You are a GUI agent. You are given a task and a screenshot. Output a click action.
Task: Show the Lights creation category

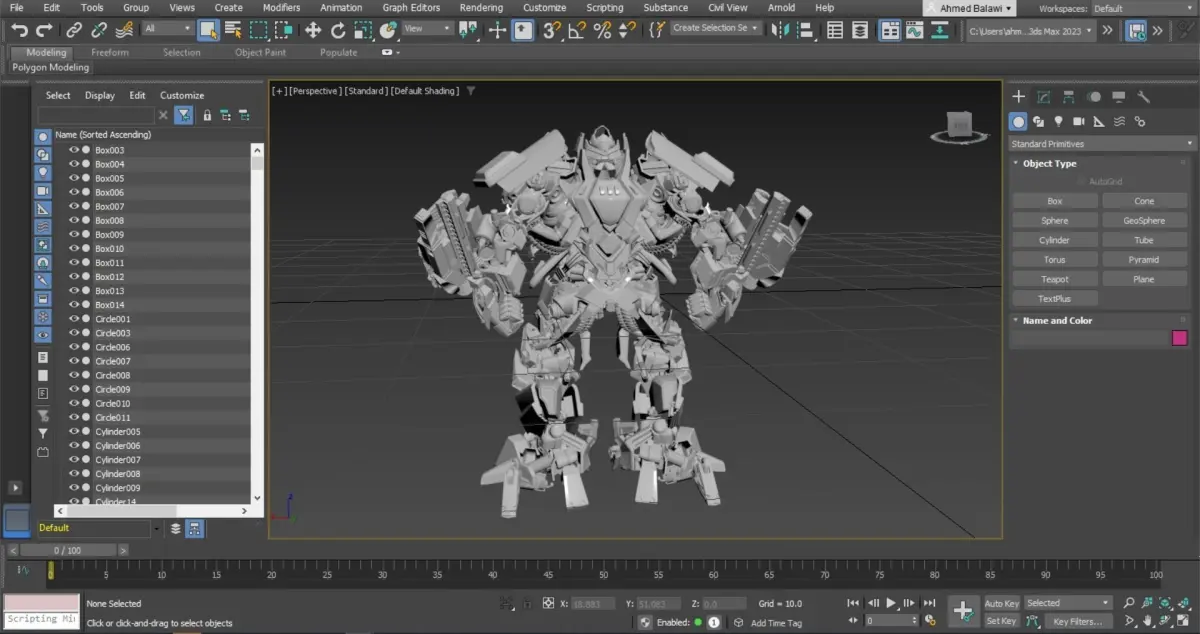coord(1058,121)
